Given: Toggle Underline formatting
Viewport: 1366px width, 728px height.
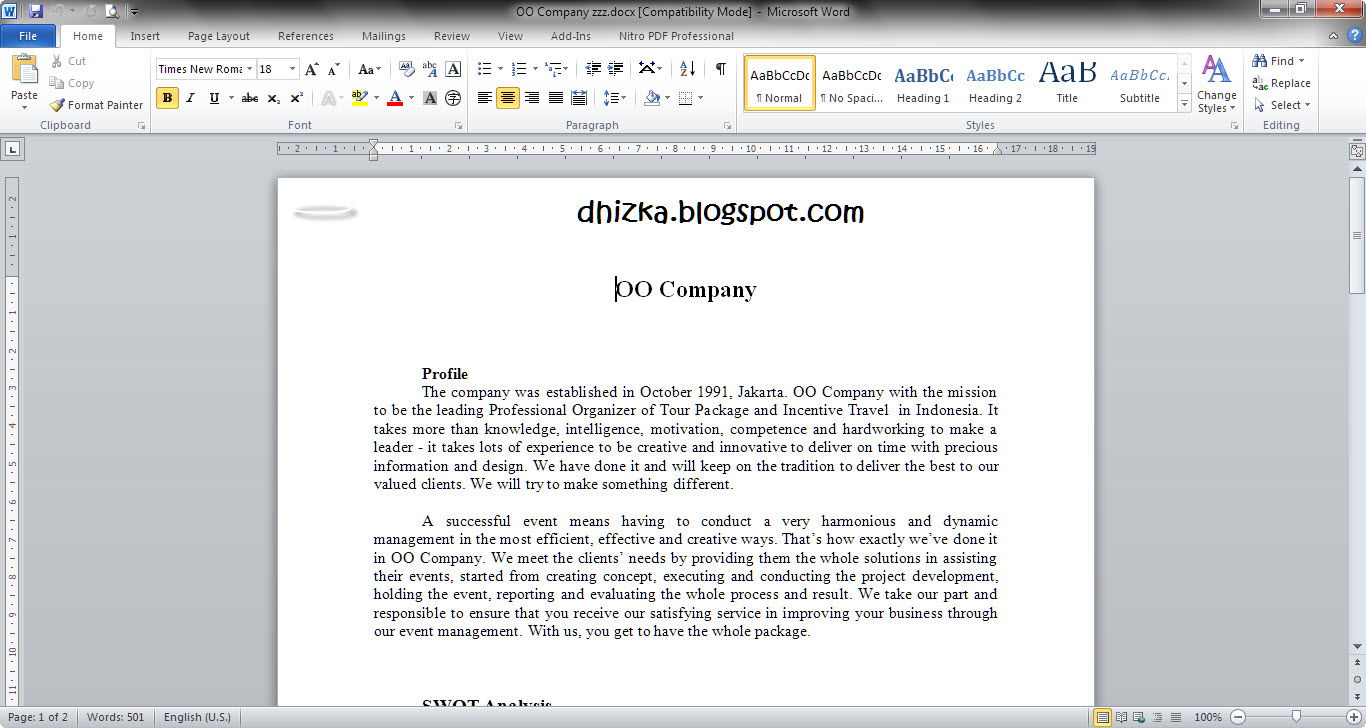Looking at the screenshot, I should click(x=214, y=98).
